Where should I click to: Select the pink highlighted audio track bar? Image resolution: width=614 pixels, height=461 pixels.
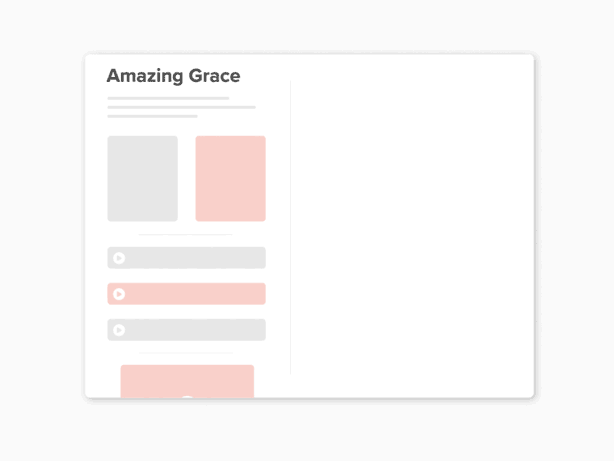(x=186, y=294)
